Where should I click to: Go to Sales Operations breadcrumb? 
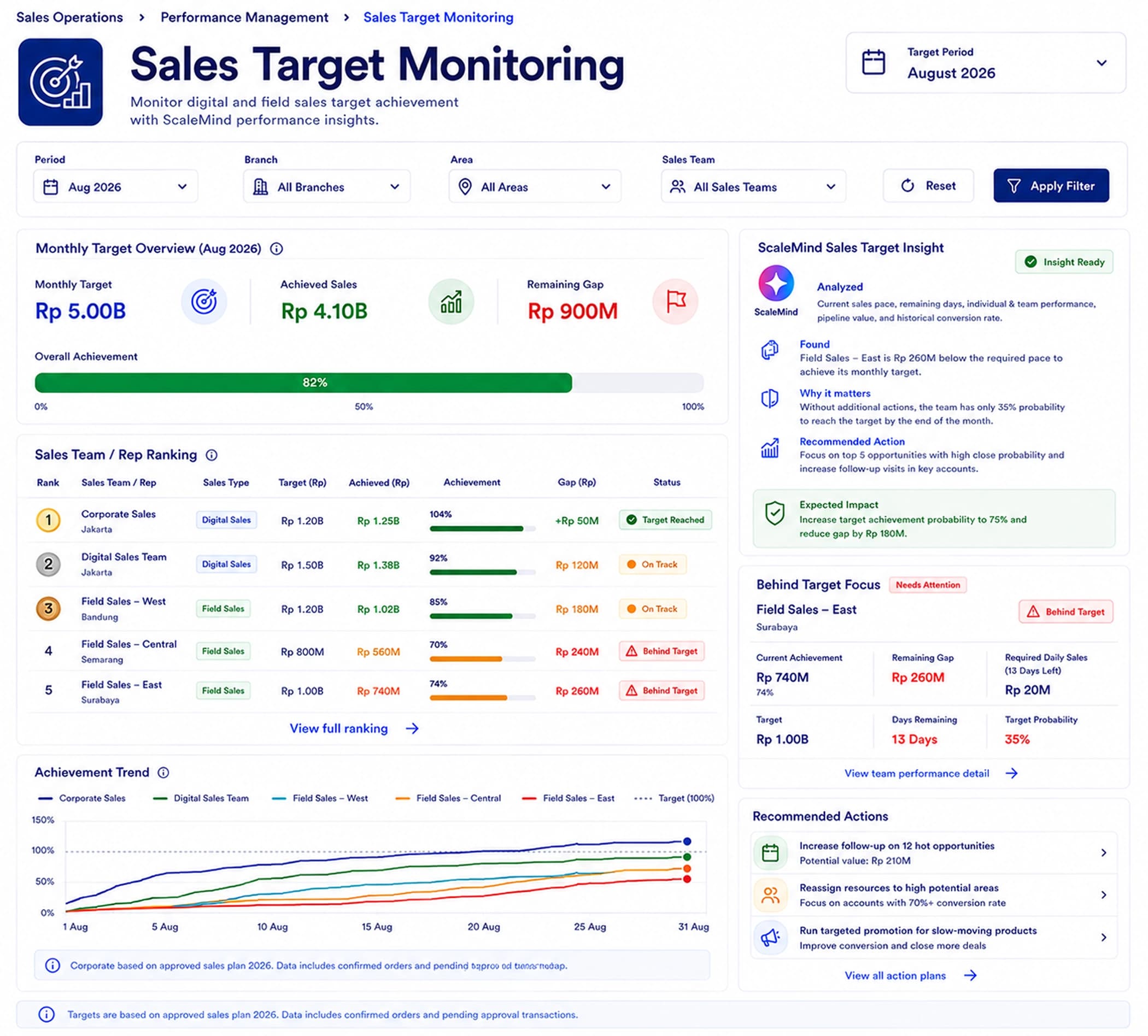(x=69, y=17)
